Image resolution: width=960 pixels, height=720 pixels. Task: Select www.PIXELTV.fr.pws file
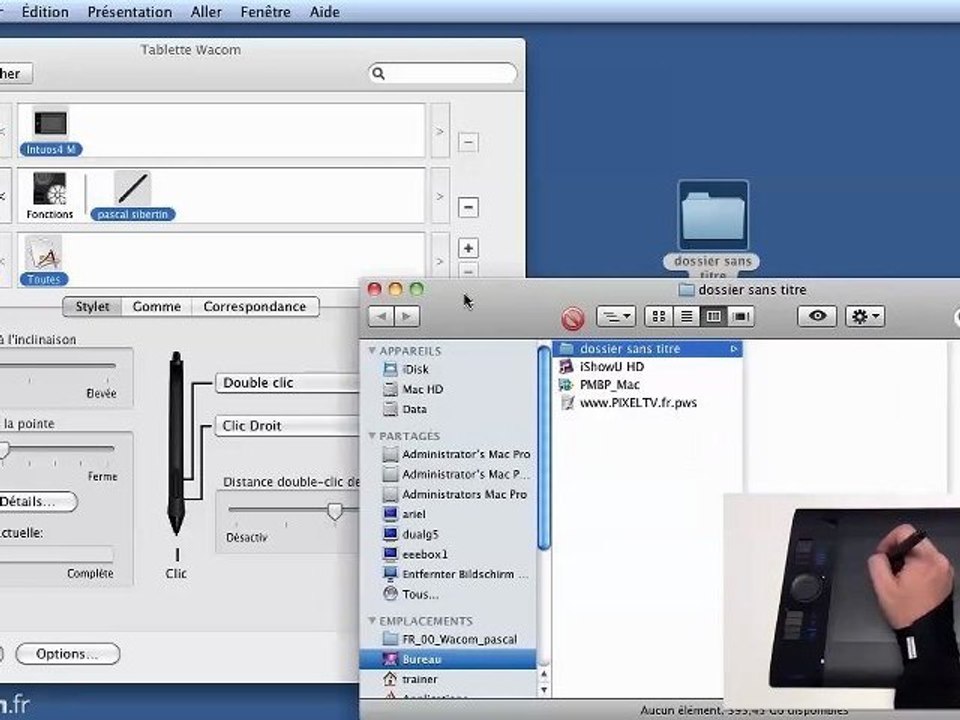(628, 403)
